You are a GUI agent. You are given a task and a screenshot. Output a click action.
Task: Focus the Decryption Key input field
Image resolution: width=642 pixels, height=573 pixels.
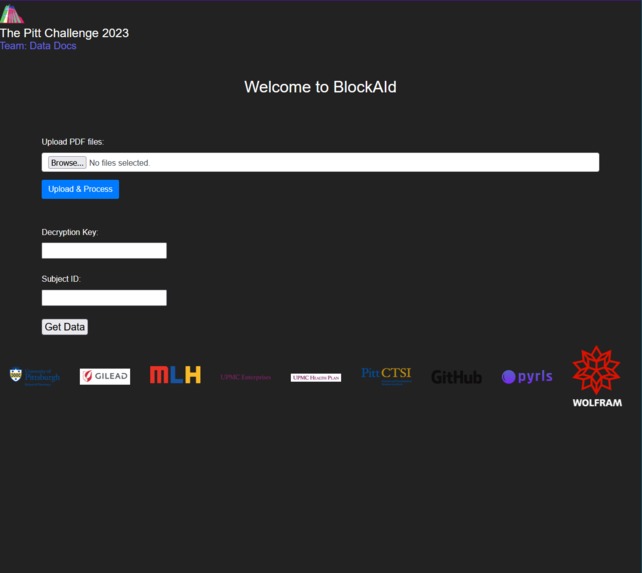click(x=104, y=250)
